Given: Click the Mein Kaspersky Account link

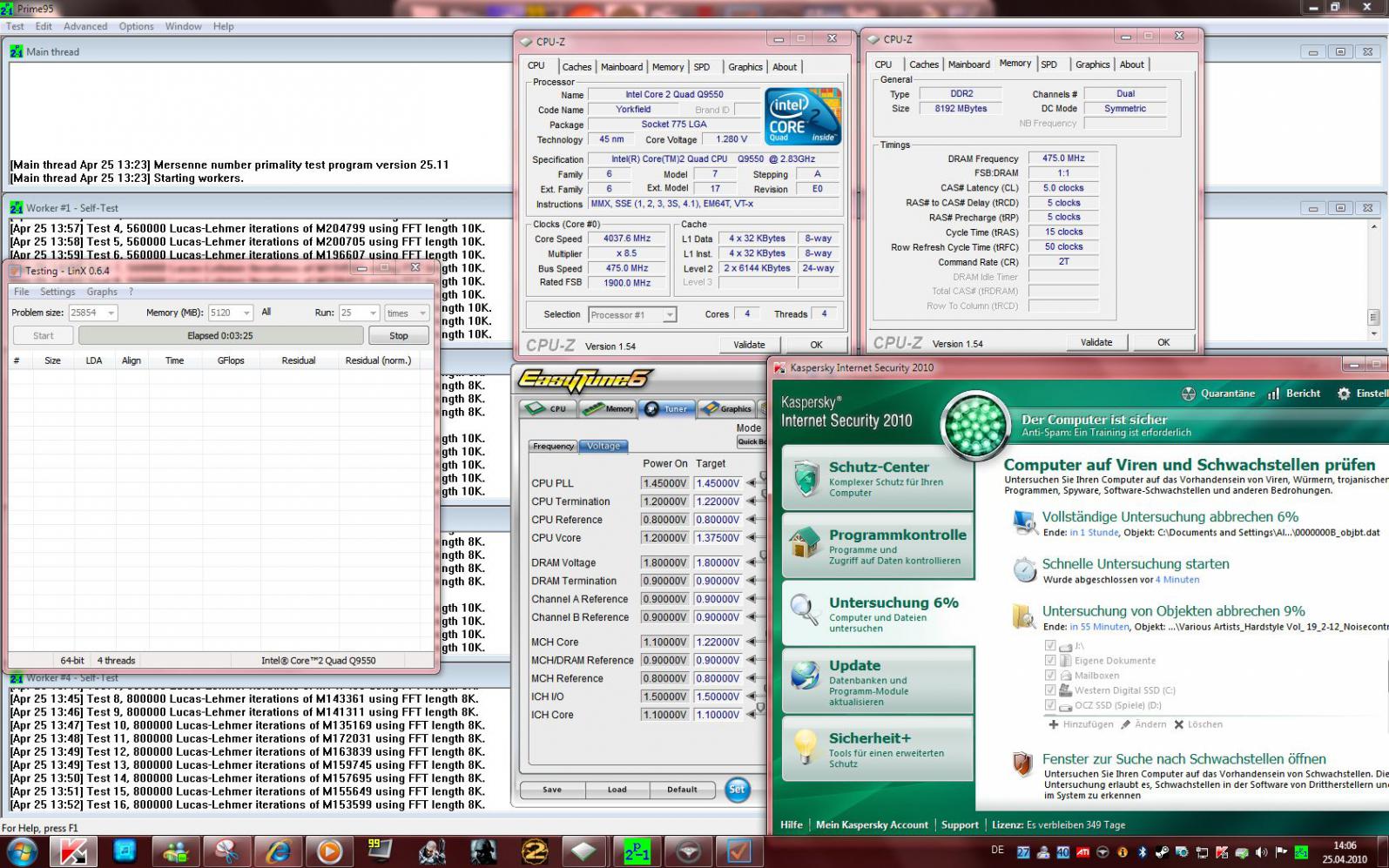Looking at the screenshot, I should (x=872, y=824).
